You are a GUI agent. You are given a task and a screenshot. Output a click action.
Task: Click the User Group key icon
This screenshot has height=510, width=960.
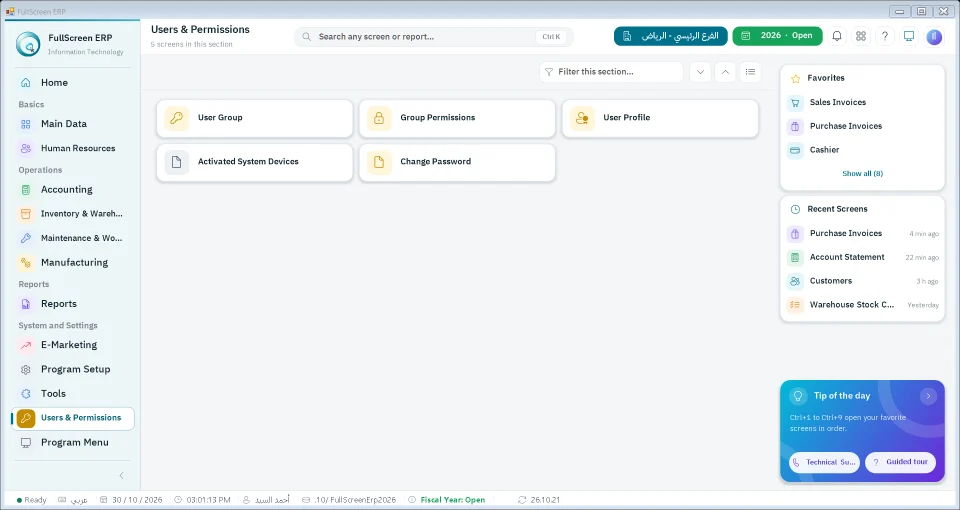pyautogui.click(x=176, y=118)
